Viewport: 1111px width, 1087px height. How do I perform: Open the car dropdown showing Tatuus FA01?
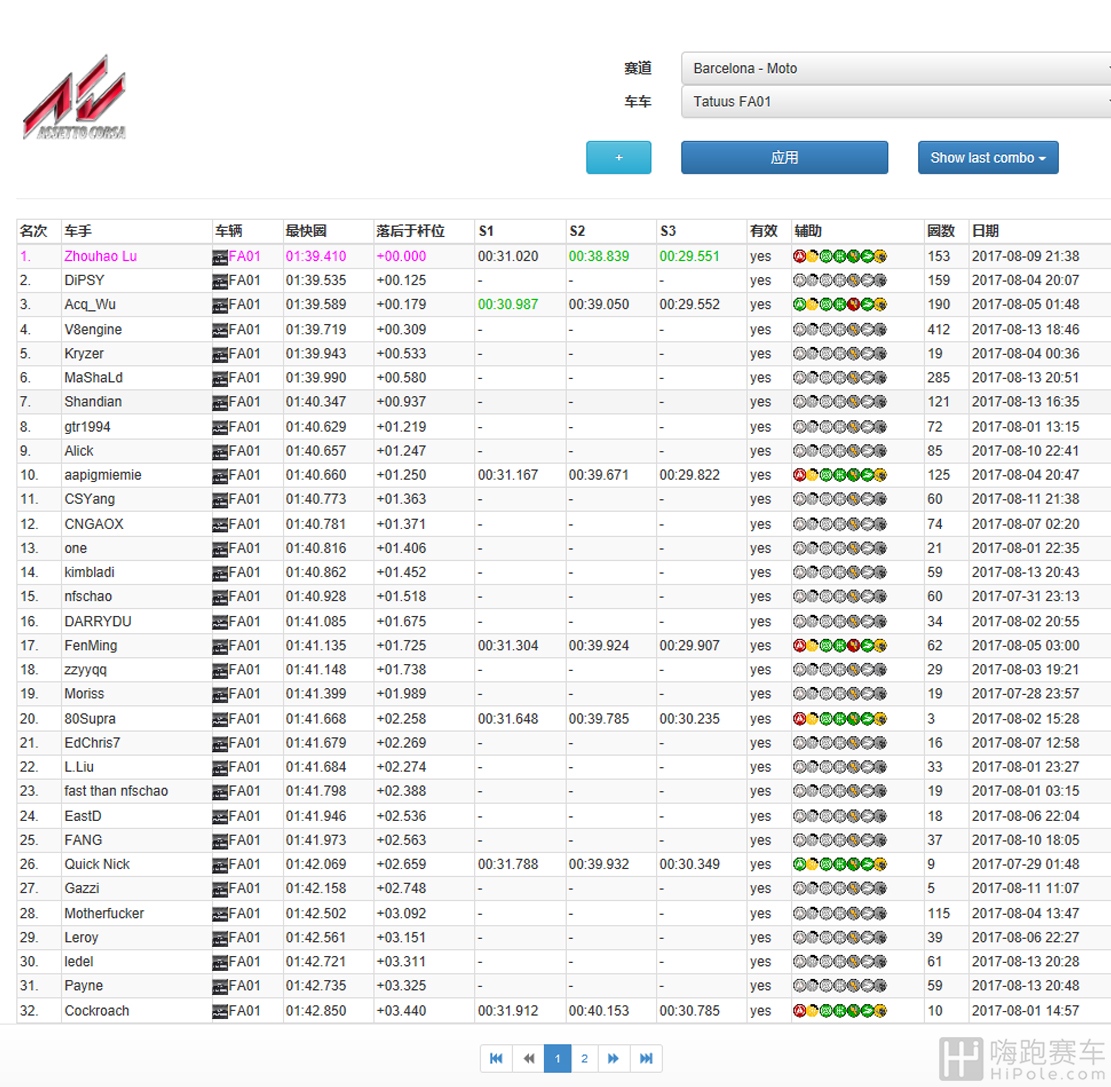click(x=896, y=102)
